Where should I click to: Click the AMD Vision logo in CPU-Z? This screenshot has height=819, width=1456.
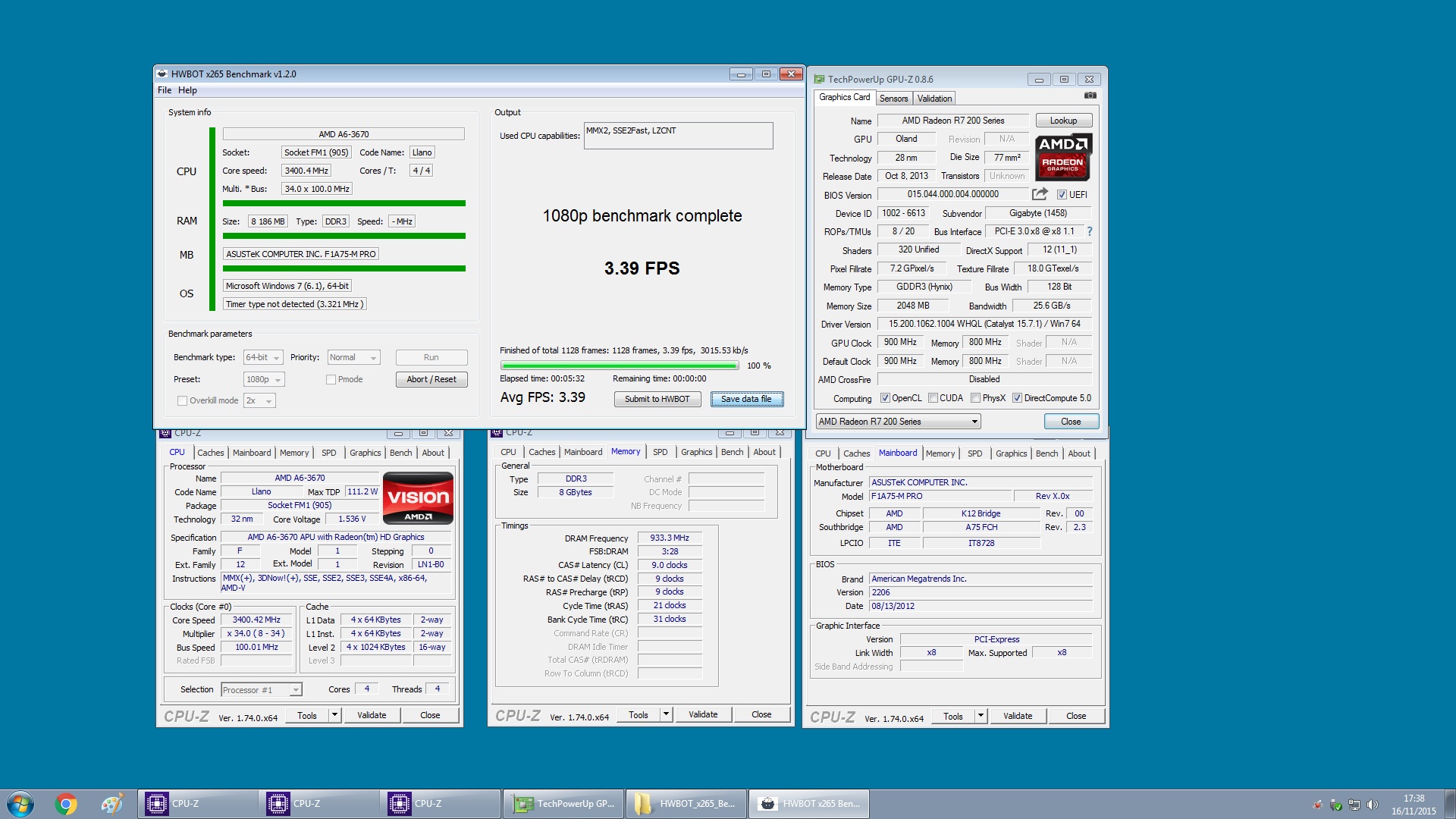tap(418, 498)
